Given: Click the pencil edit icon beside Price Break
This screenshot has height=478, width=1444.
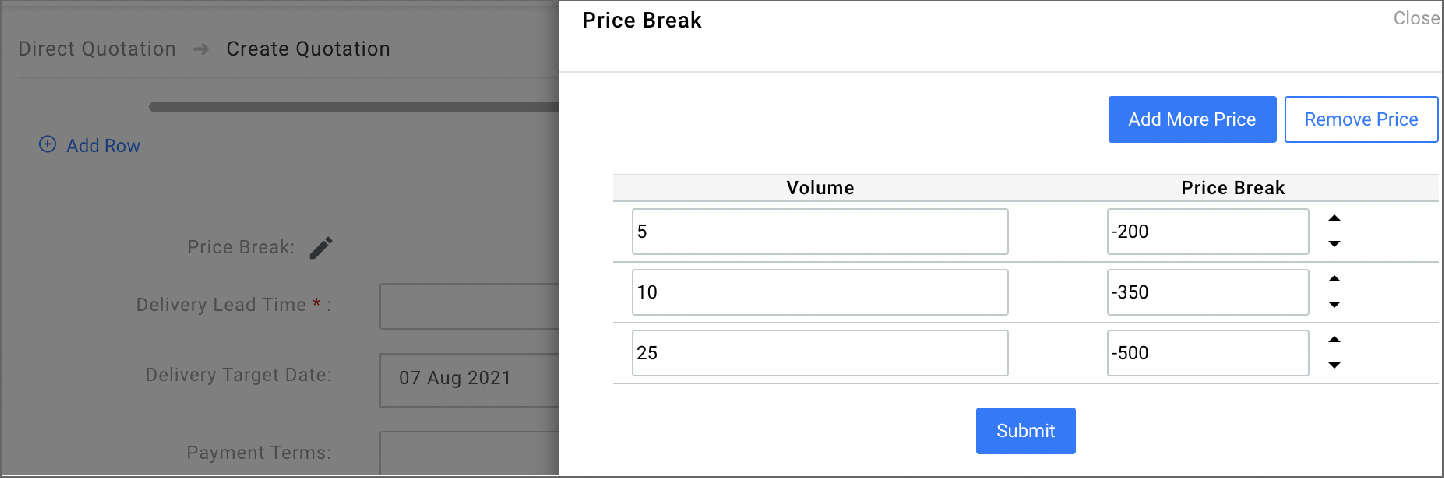Looking at the screenshot, I should point(321,248).
